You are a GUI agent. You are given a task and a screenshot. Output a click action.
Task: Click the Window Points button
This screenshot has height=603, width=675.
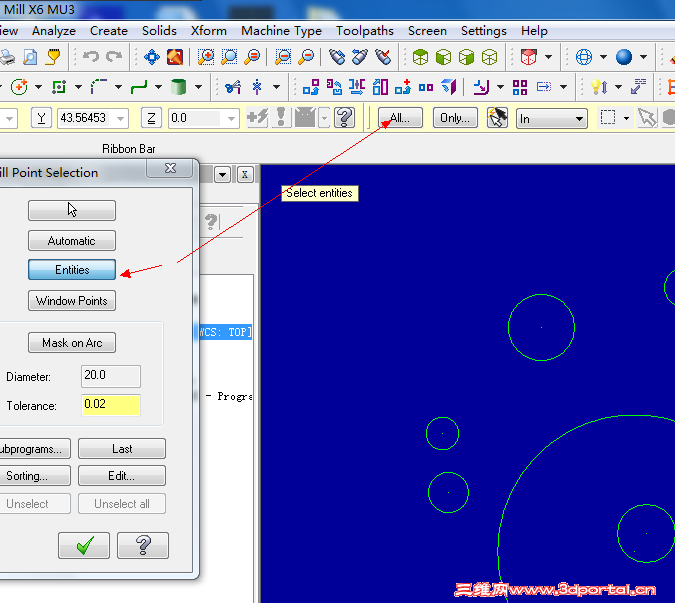tap(72, 300)
